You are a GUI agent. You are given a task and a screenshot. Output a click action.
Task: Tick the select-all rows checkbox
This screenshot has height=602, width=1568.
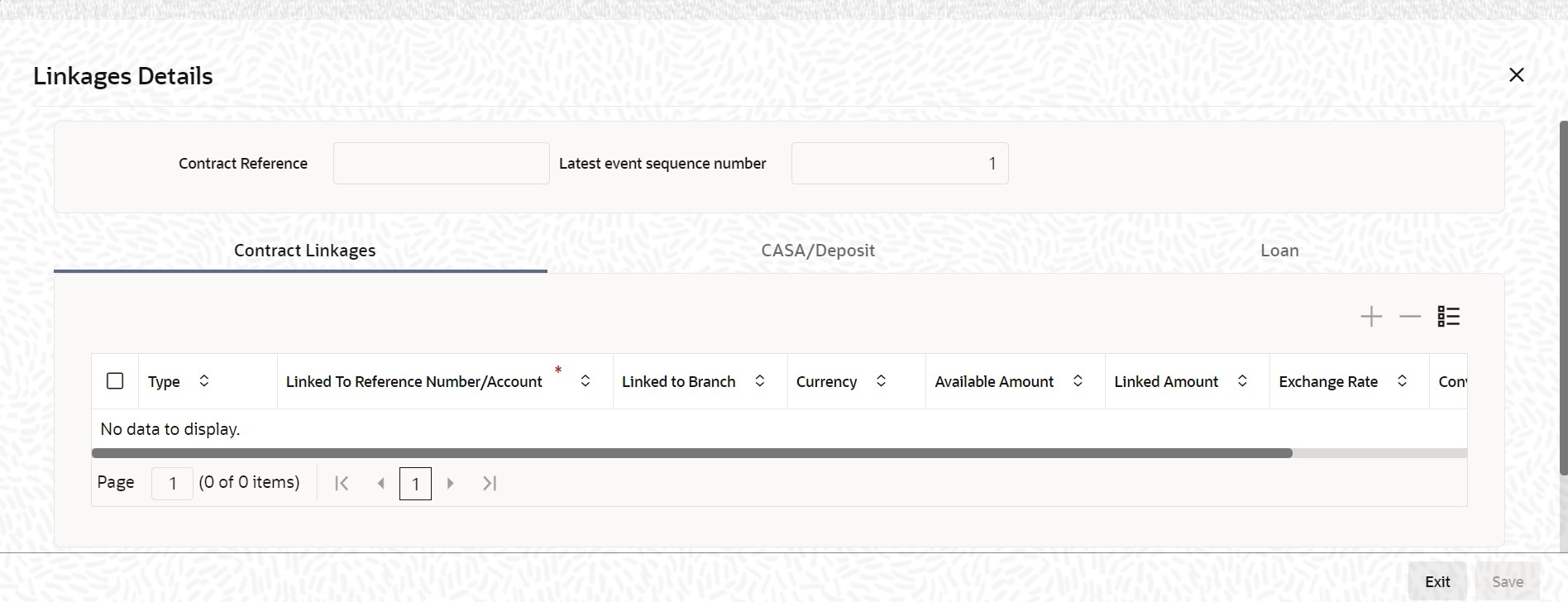(x=115, y=380)
